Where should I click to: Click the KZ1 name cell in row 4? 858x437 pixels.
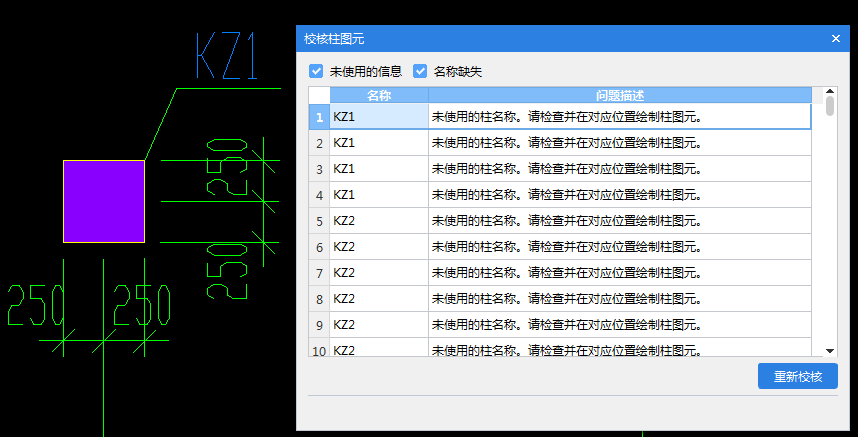coord(379,195)
